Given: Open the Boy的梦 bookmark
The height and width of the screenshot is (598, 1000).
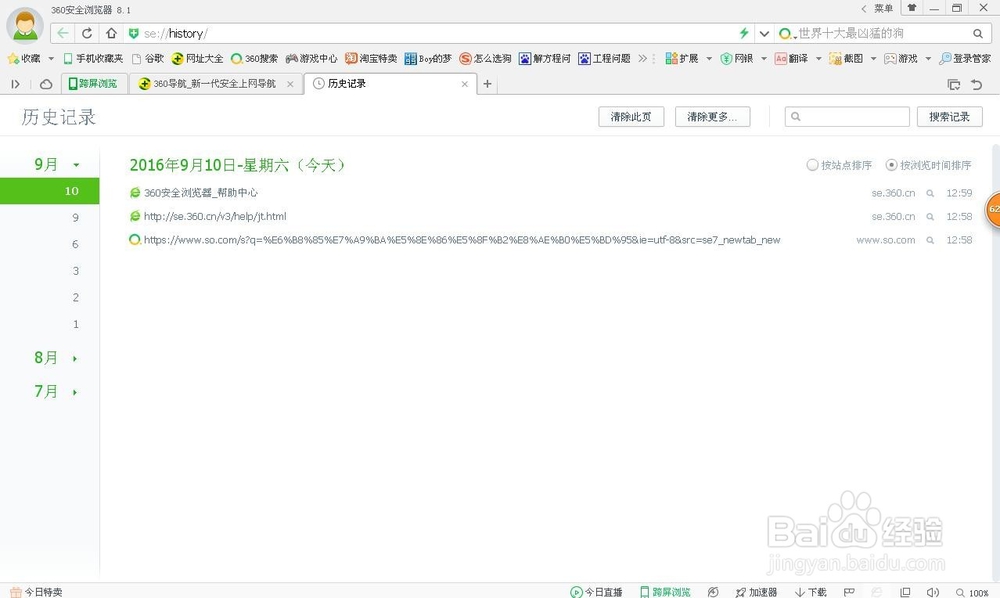Looking at the screenshot, I should click(x=428, y=59).
